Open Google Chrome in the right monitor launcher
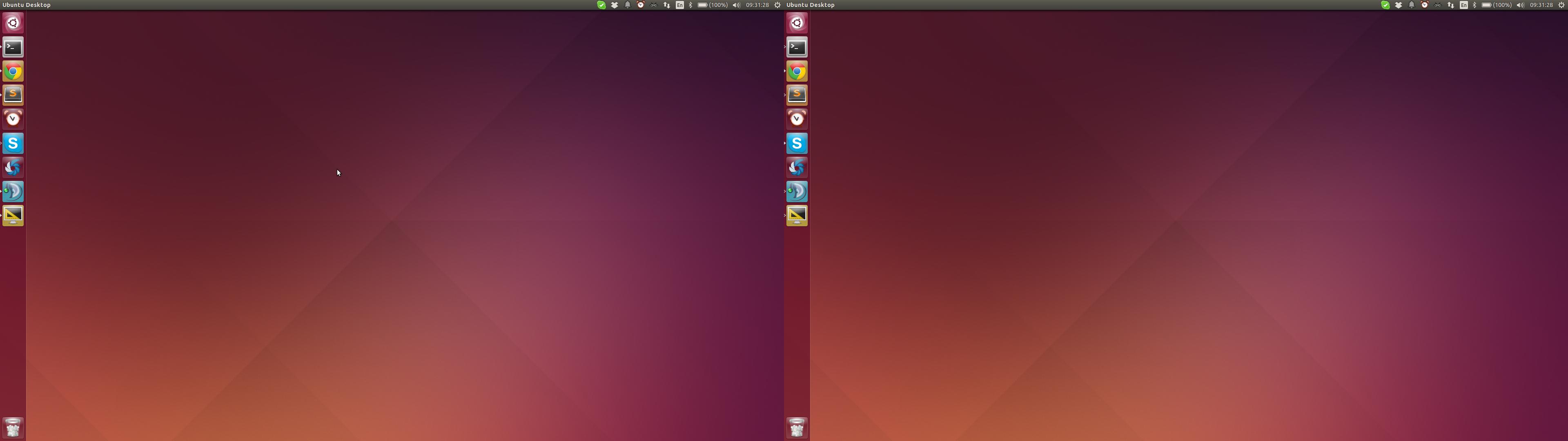Viewport: 1568px width, 441px height. pos(797,71)
